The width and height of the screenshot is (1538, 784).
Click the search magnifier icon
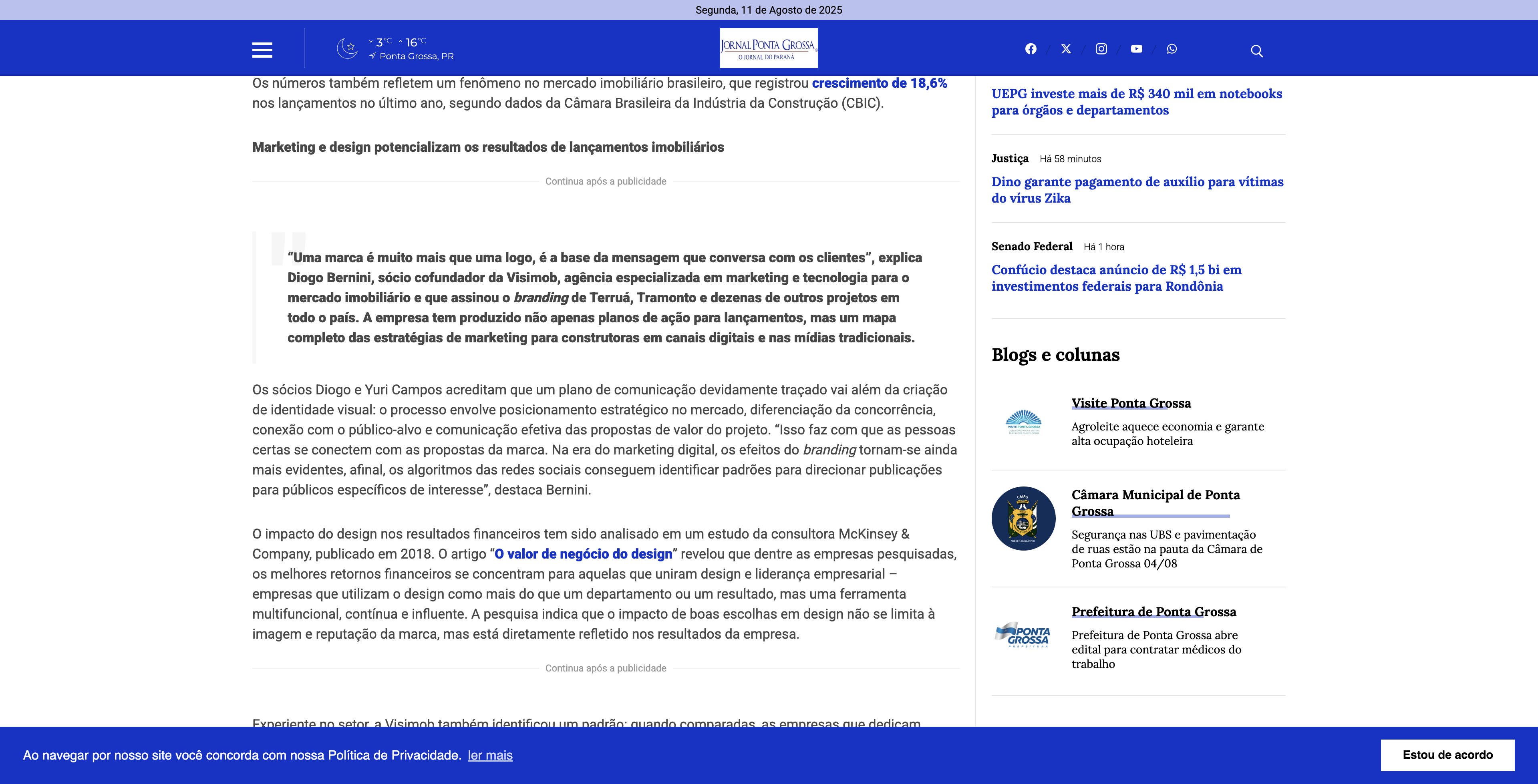click(1257, 51)
